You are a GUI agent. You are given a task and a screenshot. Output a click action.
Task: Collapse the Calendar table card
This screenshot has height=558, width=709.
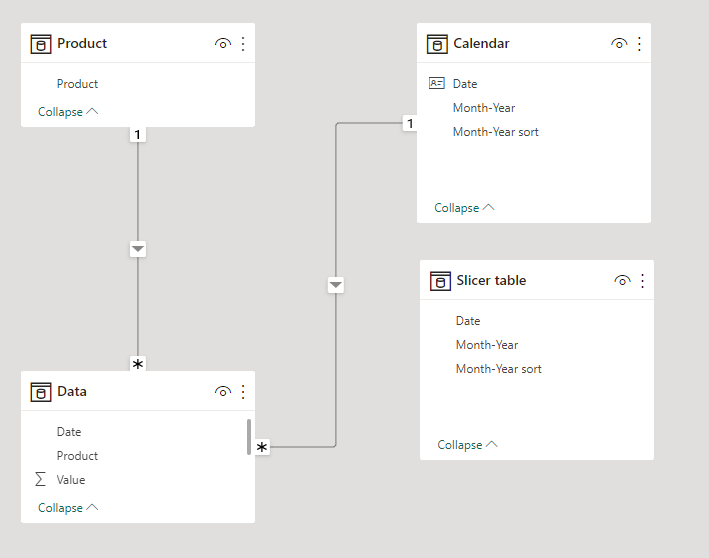(464, 208)
